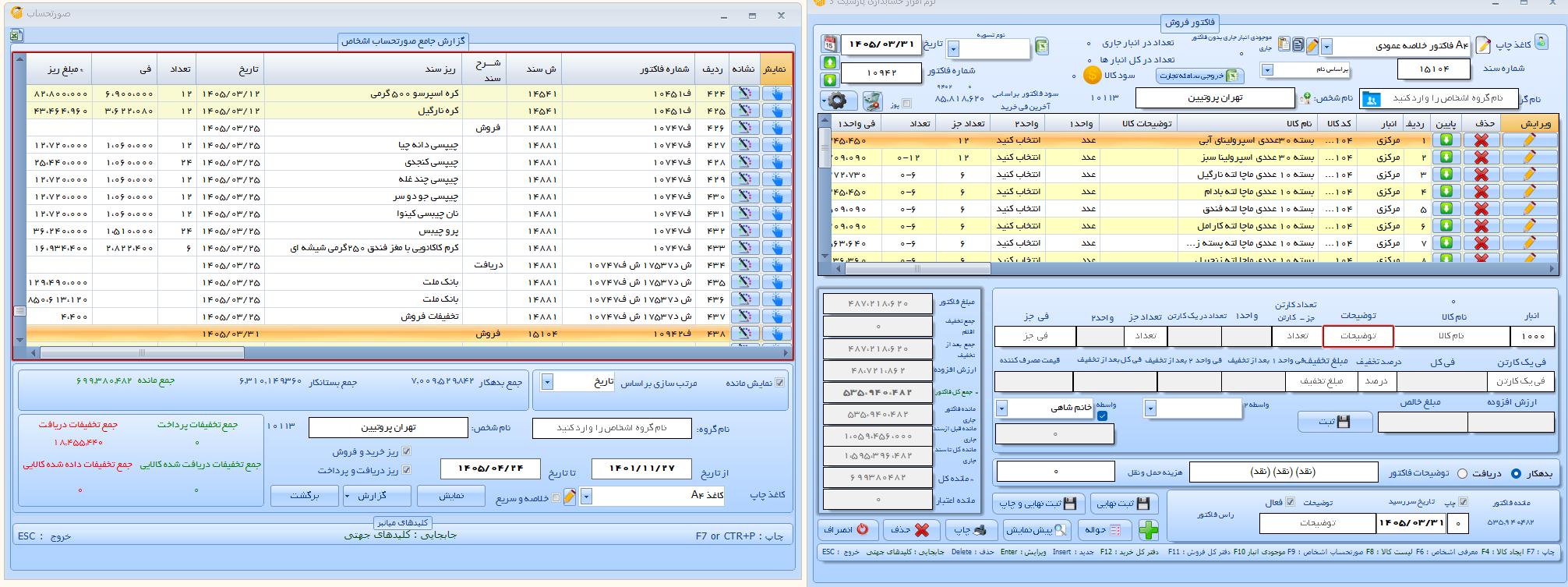
Task: Click the ثبت نهایی و چاپ button
Action: 1037,504
